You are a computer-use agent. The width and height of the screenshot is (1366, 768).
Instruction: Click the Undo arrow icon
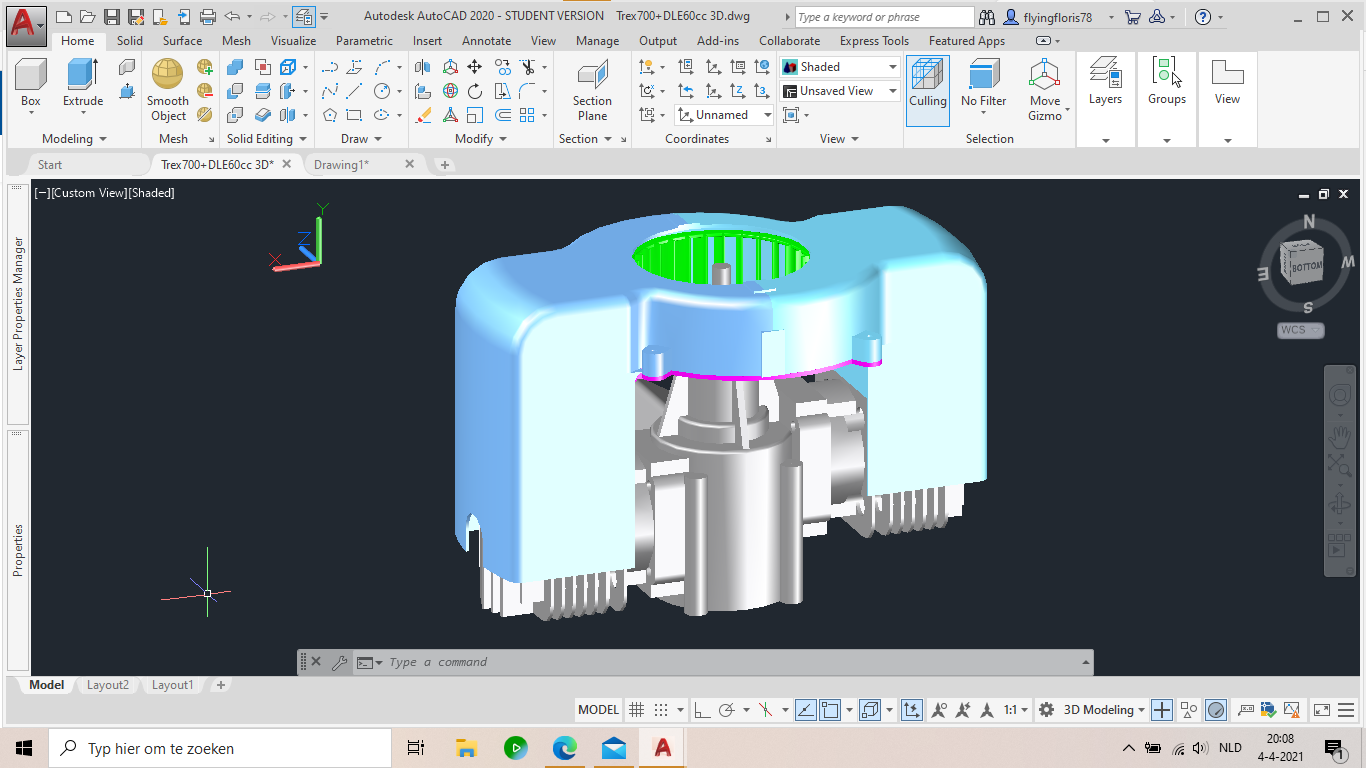pos(232,16)
